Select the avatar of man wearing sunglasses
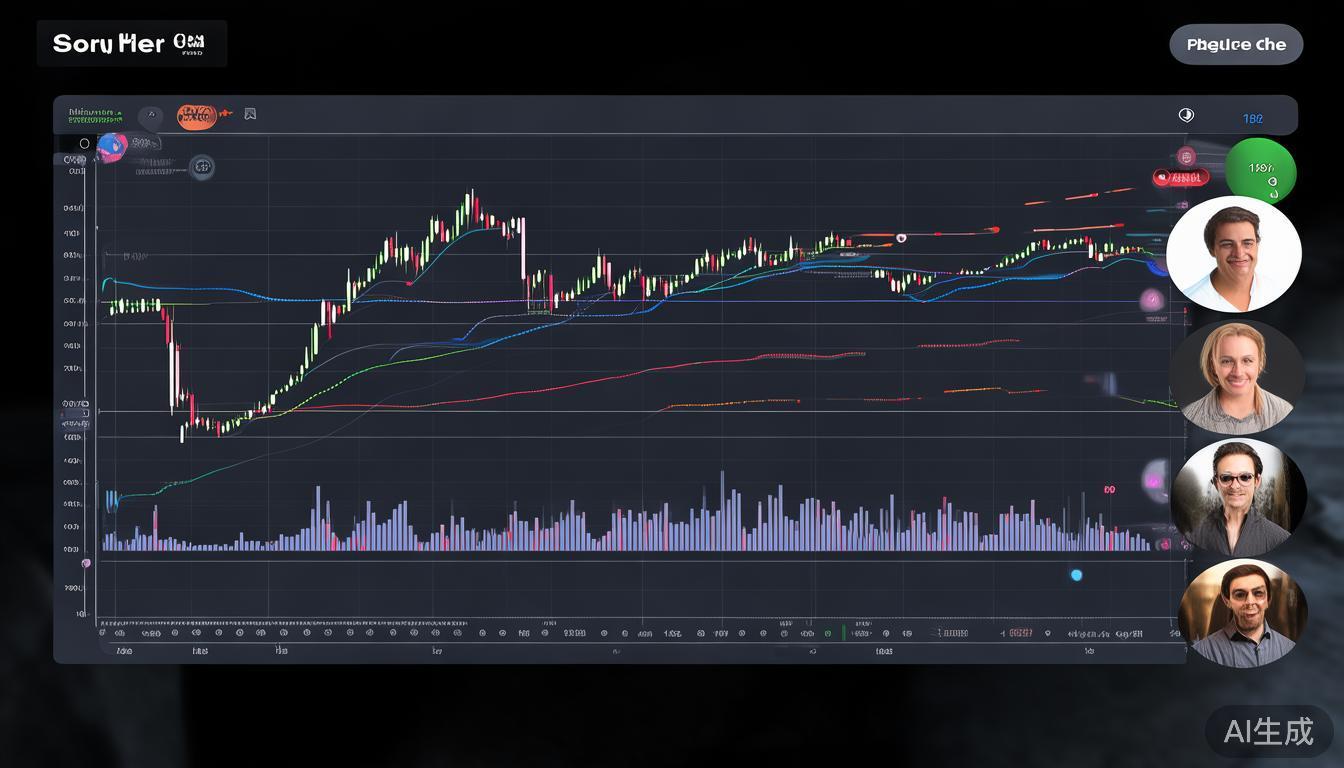 (1238, 497)
